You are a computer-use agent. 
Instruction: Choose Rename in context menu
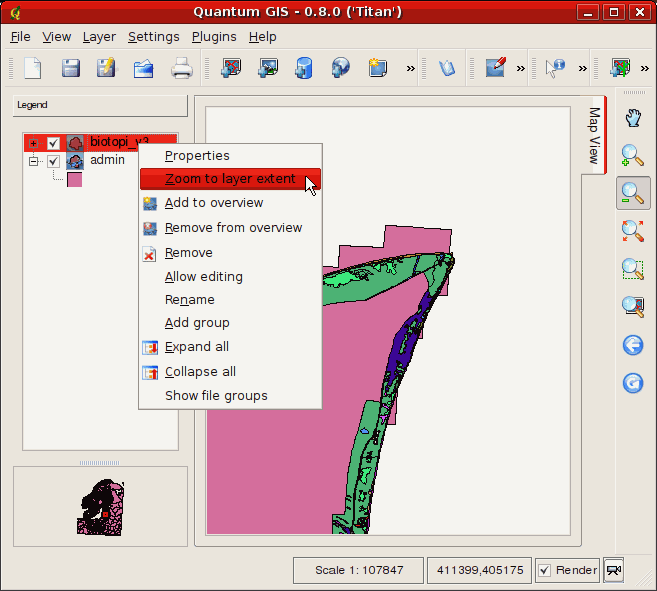(x=230, y=300)
